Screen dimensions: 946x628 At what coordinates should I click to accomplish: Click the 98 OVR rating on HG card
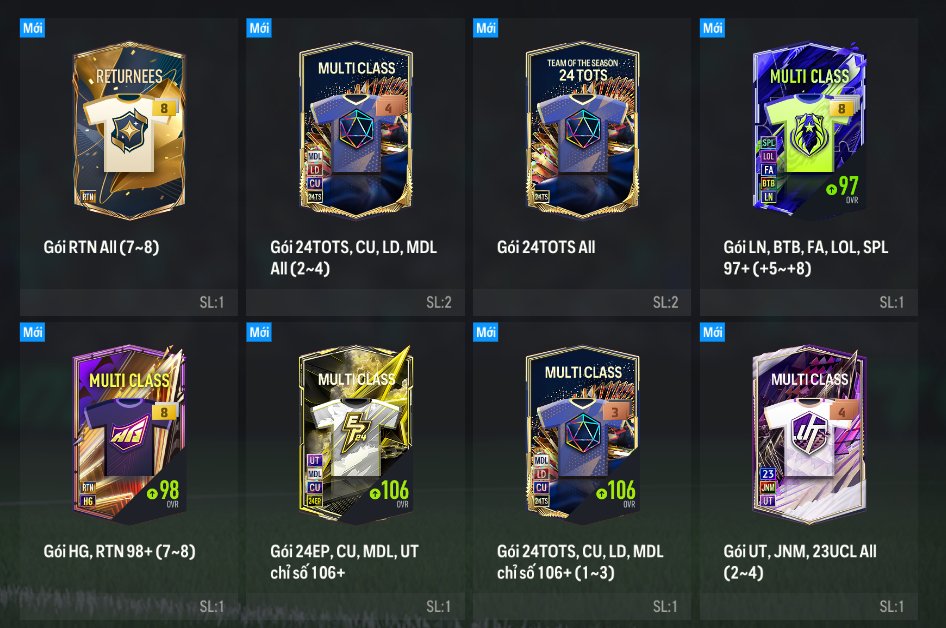pos(163,494)
